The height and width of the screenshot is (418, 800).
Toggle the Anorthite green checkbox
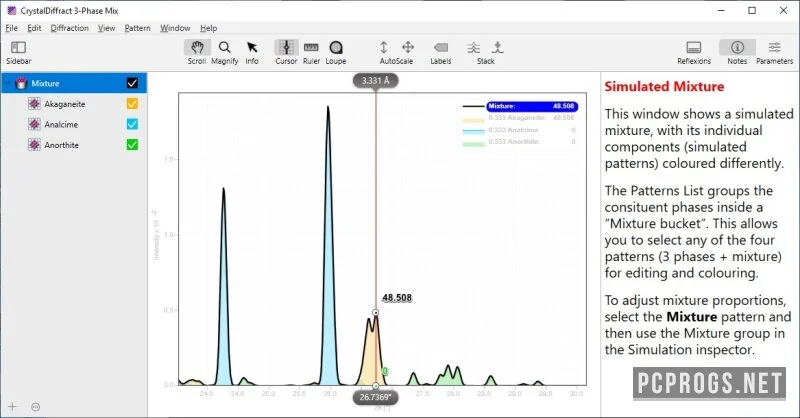tap(132, 145)
